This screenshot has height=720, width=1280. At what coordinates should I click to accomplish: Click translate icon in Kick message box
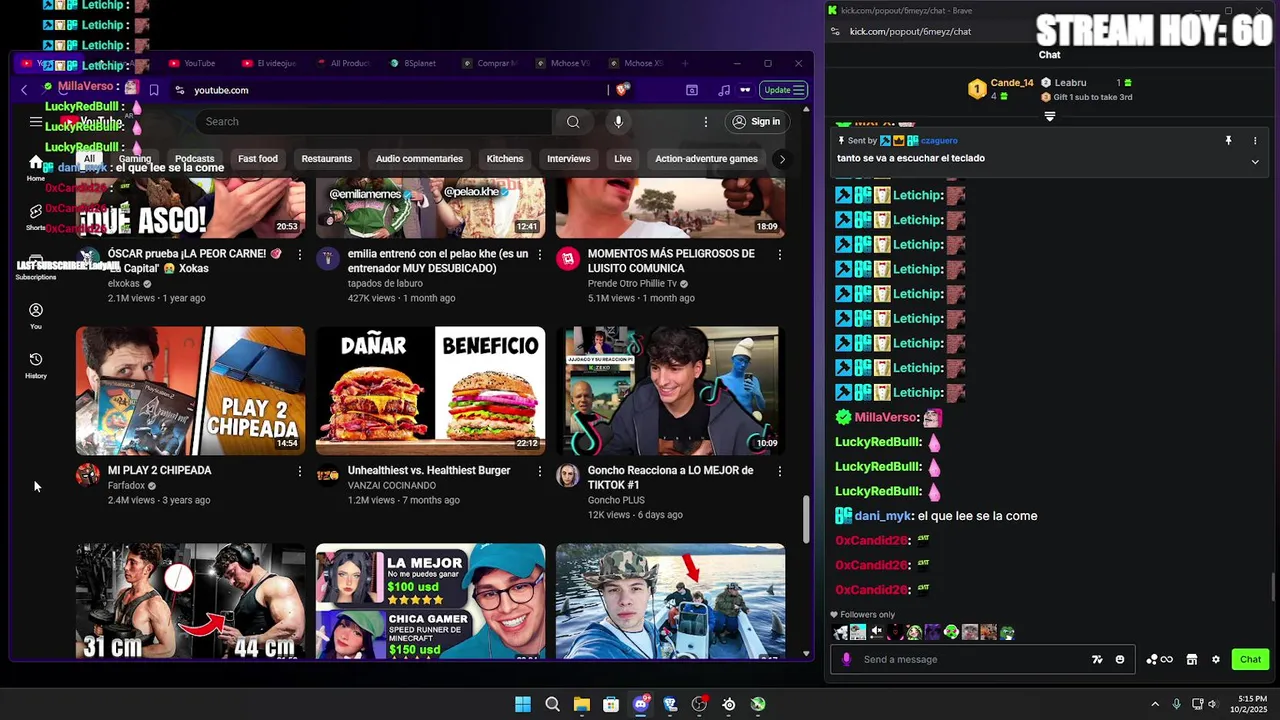[1097, 660]
